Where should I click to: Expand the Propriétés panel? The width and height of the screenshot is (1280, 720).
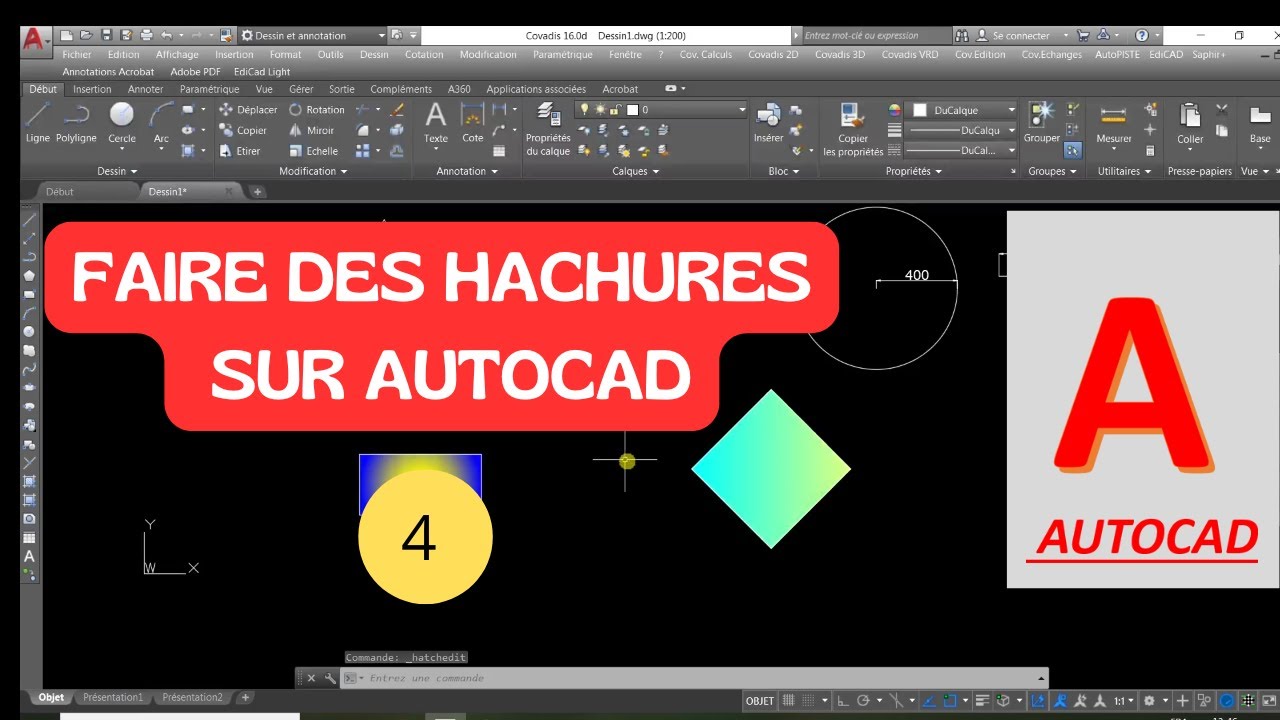(914, 171)
